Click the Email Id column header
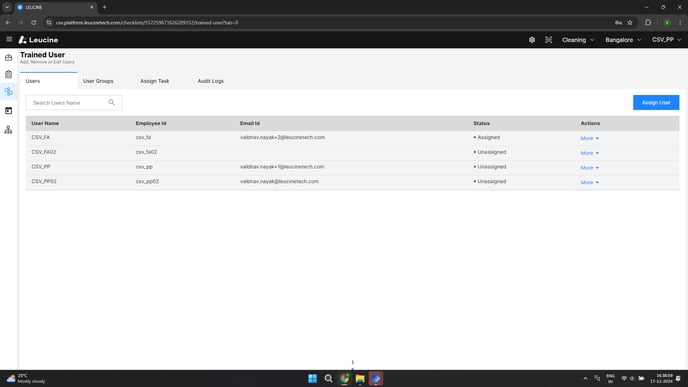 (250, 123)
